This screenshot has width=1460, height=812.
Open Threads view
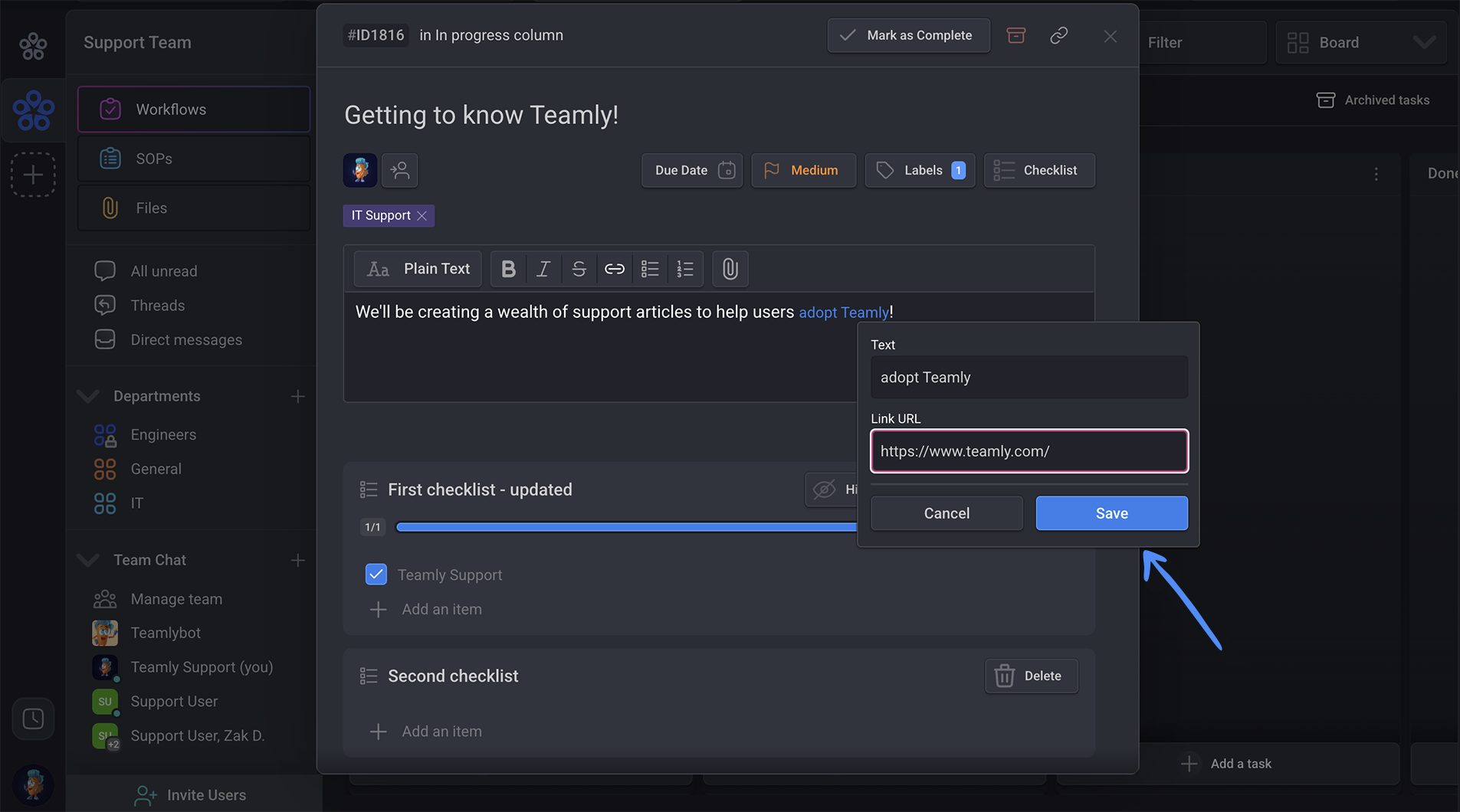coord(157,306)
